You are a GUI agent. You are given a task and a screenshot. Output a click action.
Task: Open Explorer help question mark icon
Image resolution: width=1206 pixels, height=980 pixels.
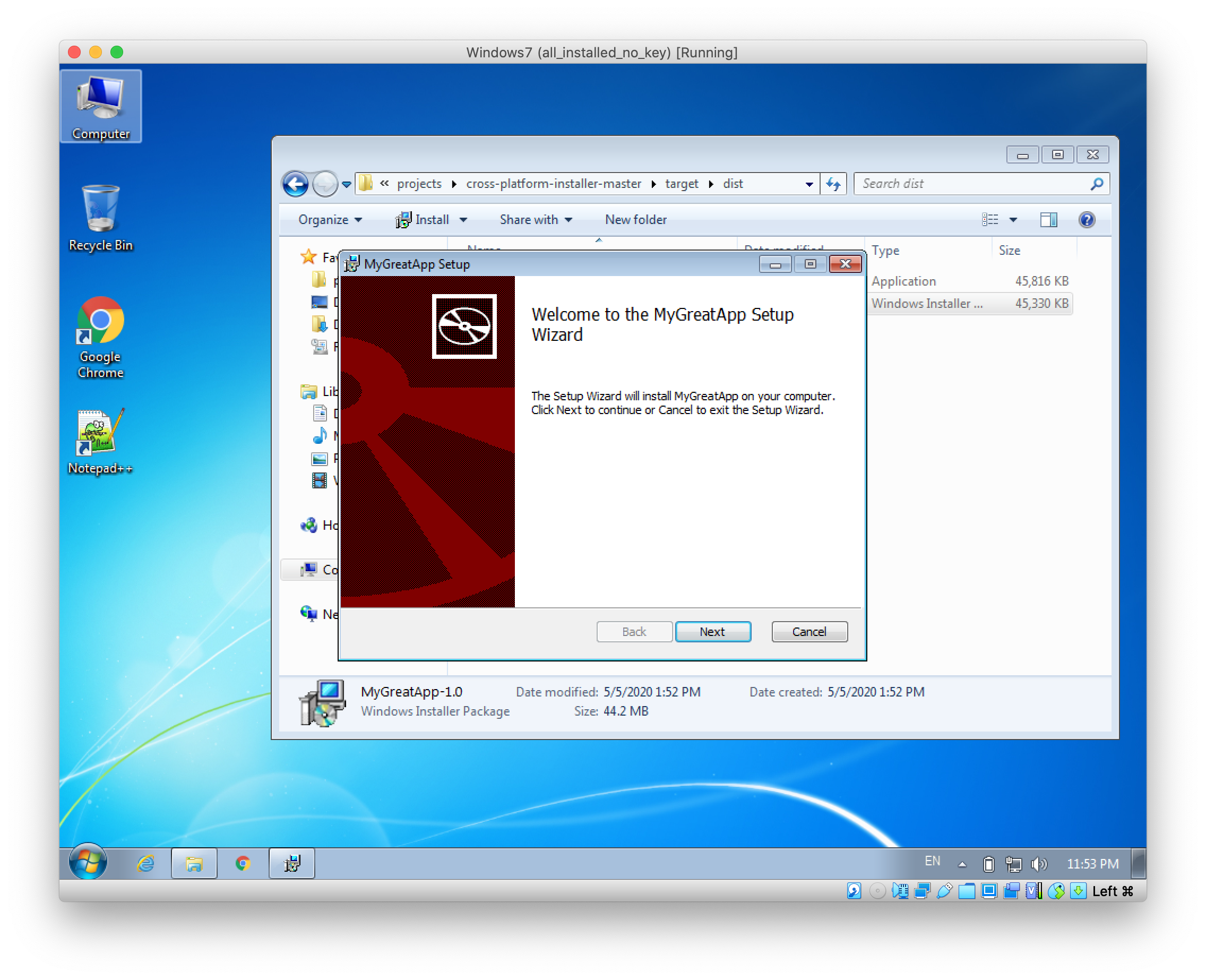coord(1087,220)
